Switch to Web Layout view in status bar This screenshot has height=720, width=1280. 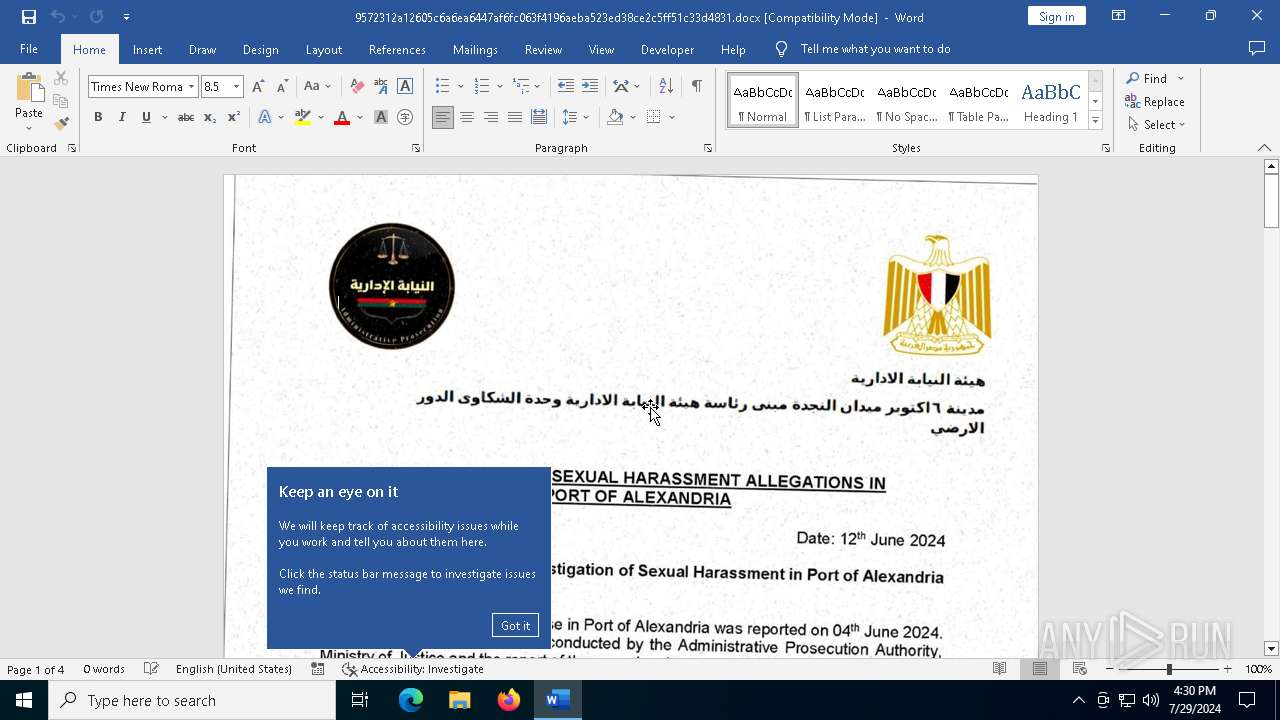[1080, 669]
